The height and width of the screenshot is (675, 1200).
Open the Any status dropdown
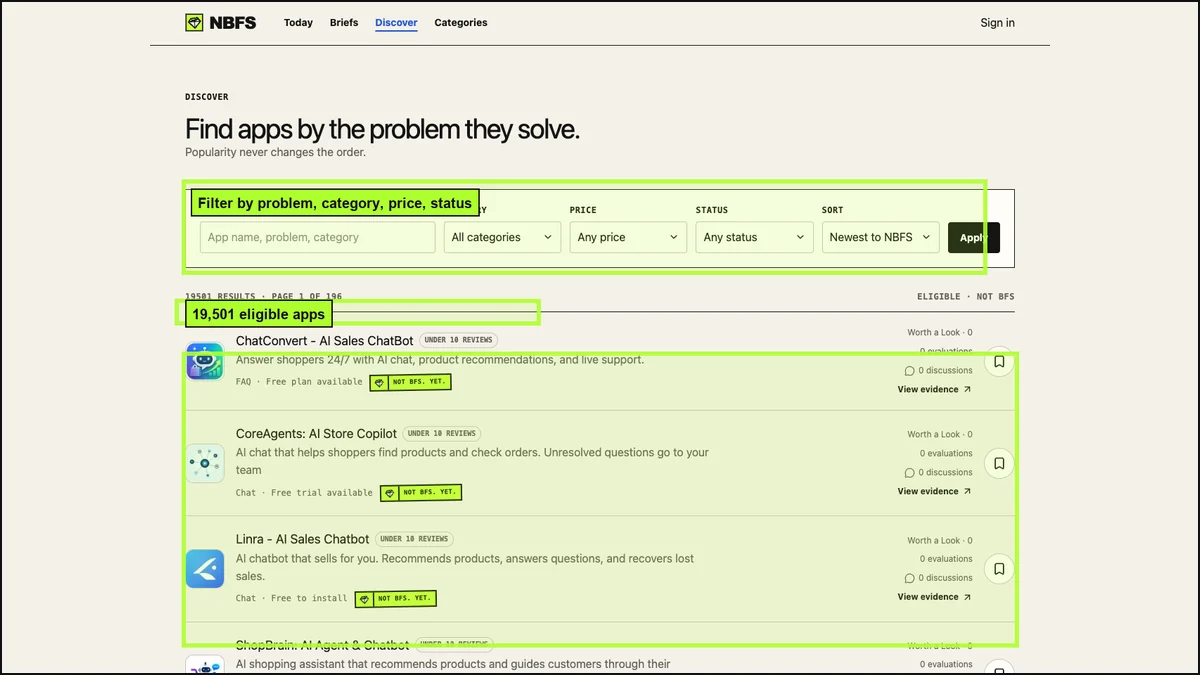coord(754,237)
